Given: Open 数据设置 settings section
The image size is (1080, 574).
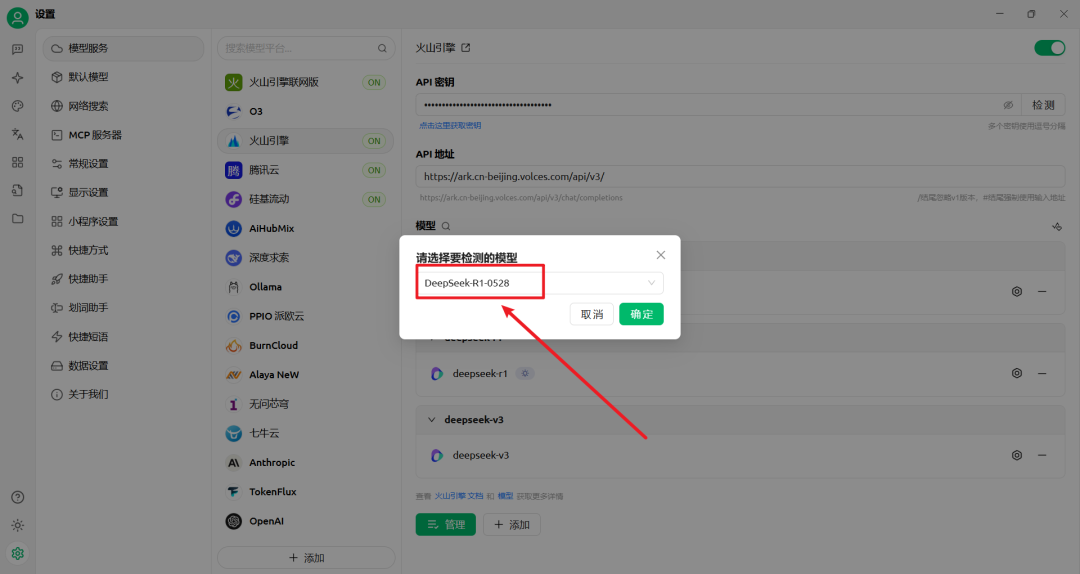Looking at the screenshot, I should pos(123,366).
